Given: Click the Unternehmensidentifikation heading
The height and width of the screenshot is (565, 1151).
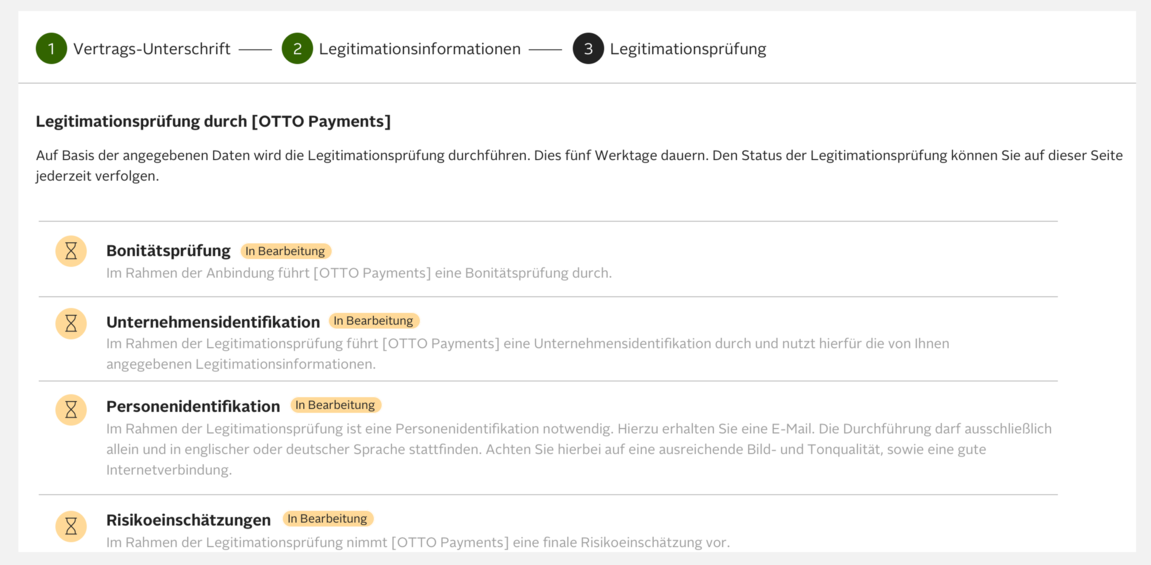Looking at the screenshot, I should coord(213,322).
